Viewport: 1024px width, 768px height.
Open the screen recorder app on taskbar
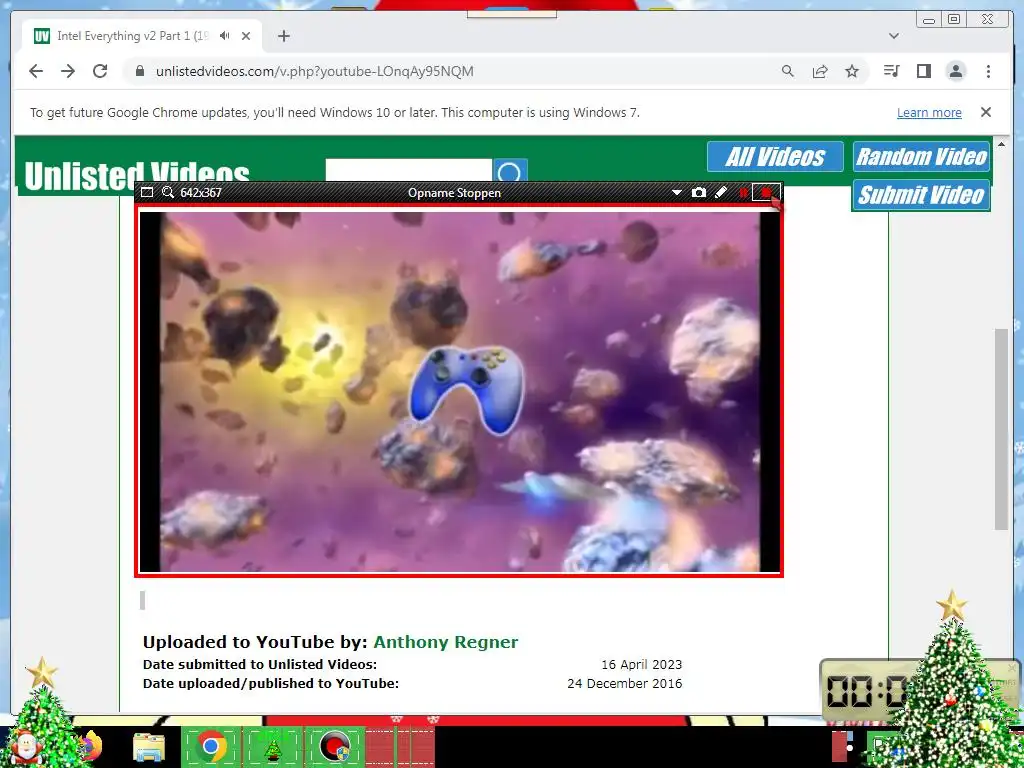pos(334,746)
